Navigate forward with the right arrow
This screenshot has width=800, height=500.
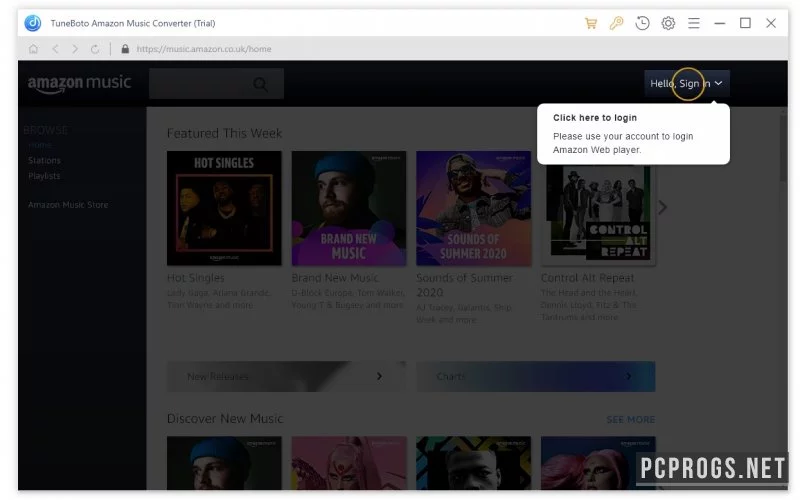coord(75,49)
